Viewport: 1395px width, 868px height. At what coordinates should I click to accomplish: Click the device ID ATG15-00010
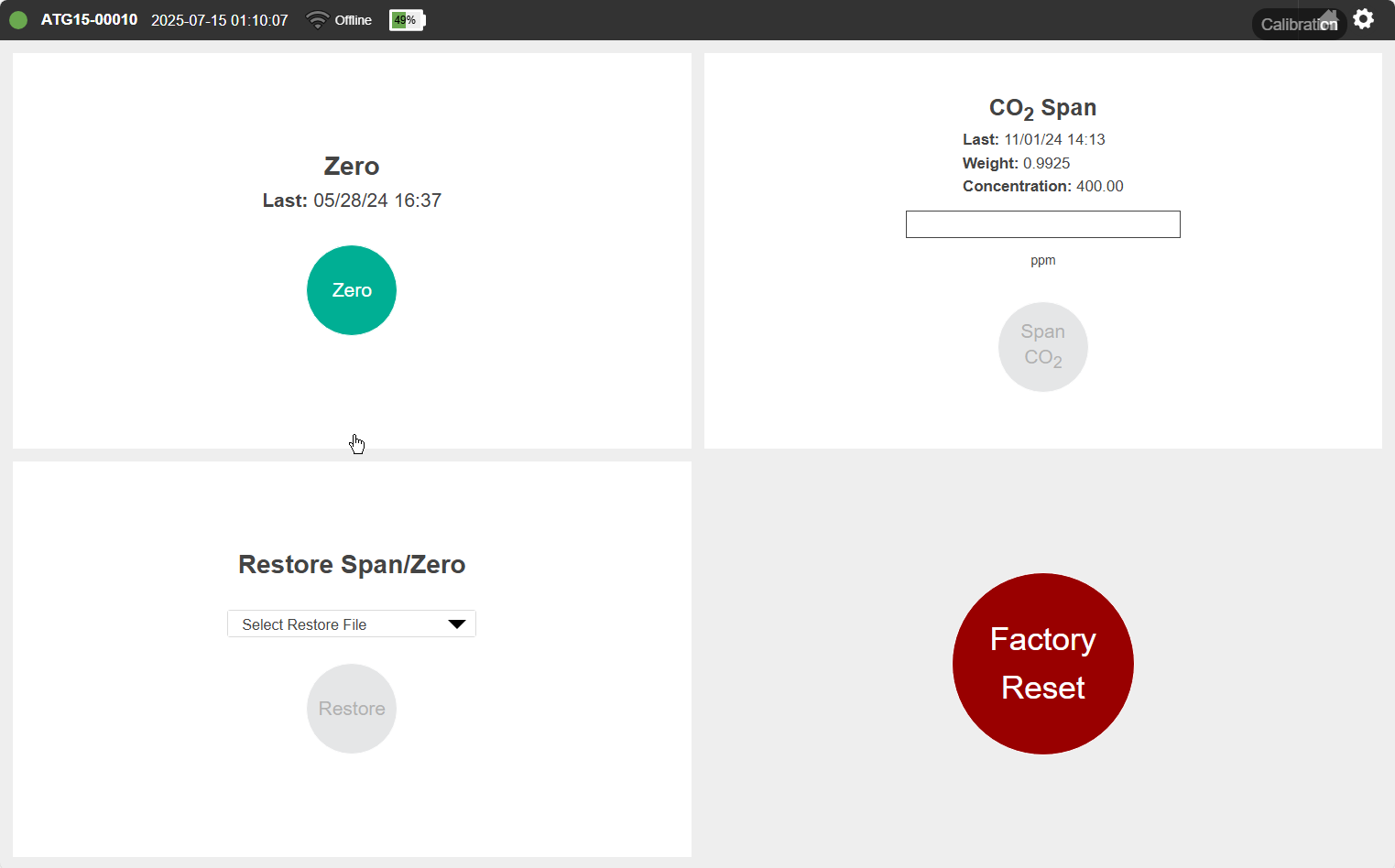(89, 20)
